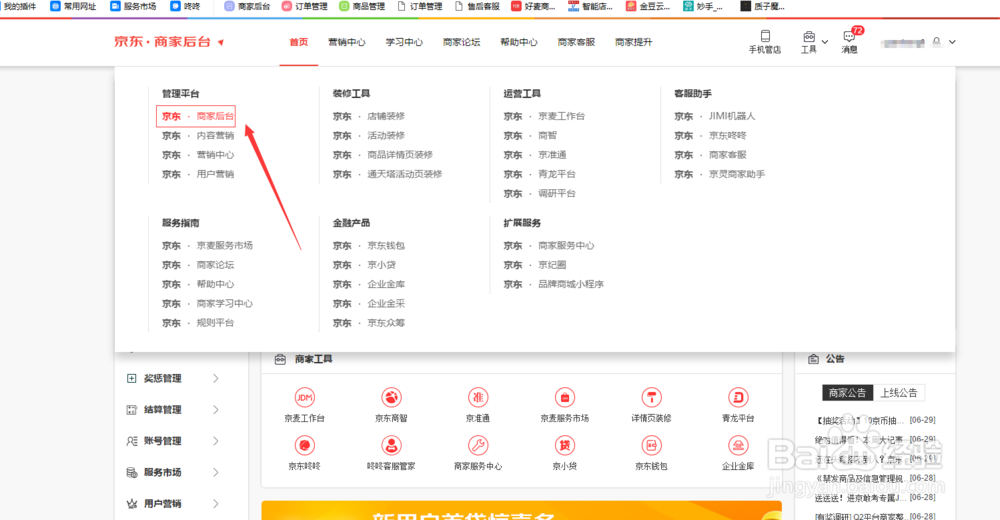Open the 京东·店铺装修 link
The width and height of the screenshot is (1000, 520).
coord(369,116)
